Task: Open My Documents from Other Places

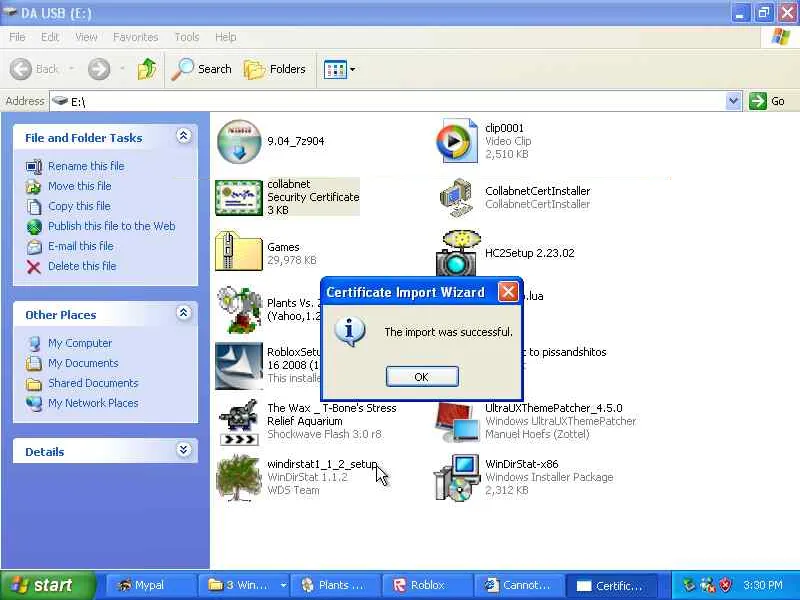Action: pos(83,363)
